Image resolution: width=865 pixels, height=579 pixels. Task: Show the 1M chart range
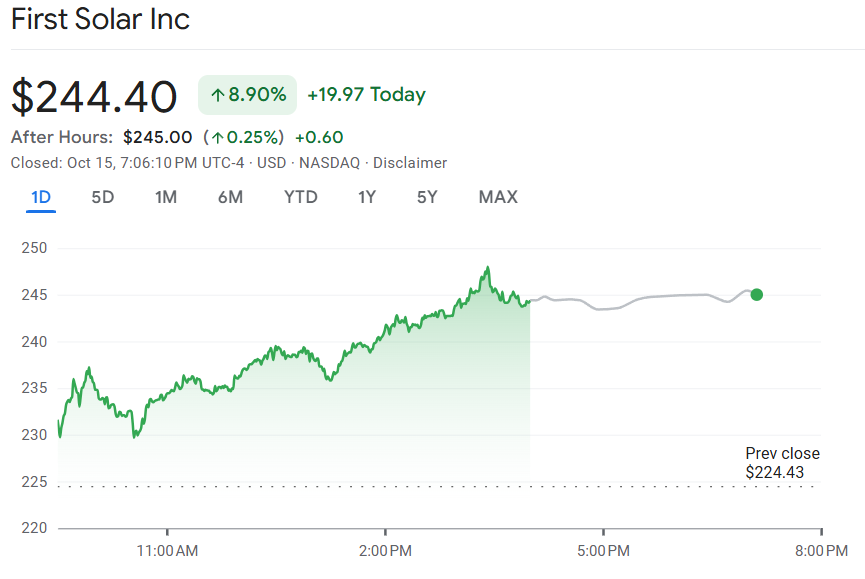pyautogui.click(x=166, y=197)
